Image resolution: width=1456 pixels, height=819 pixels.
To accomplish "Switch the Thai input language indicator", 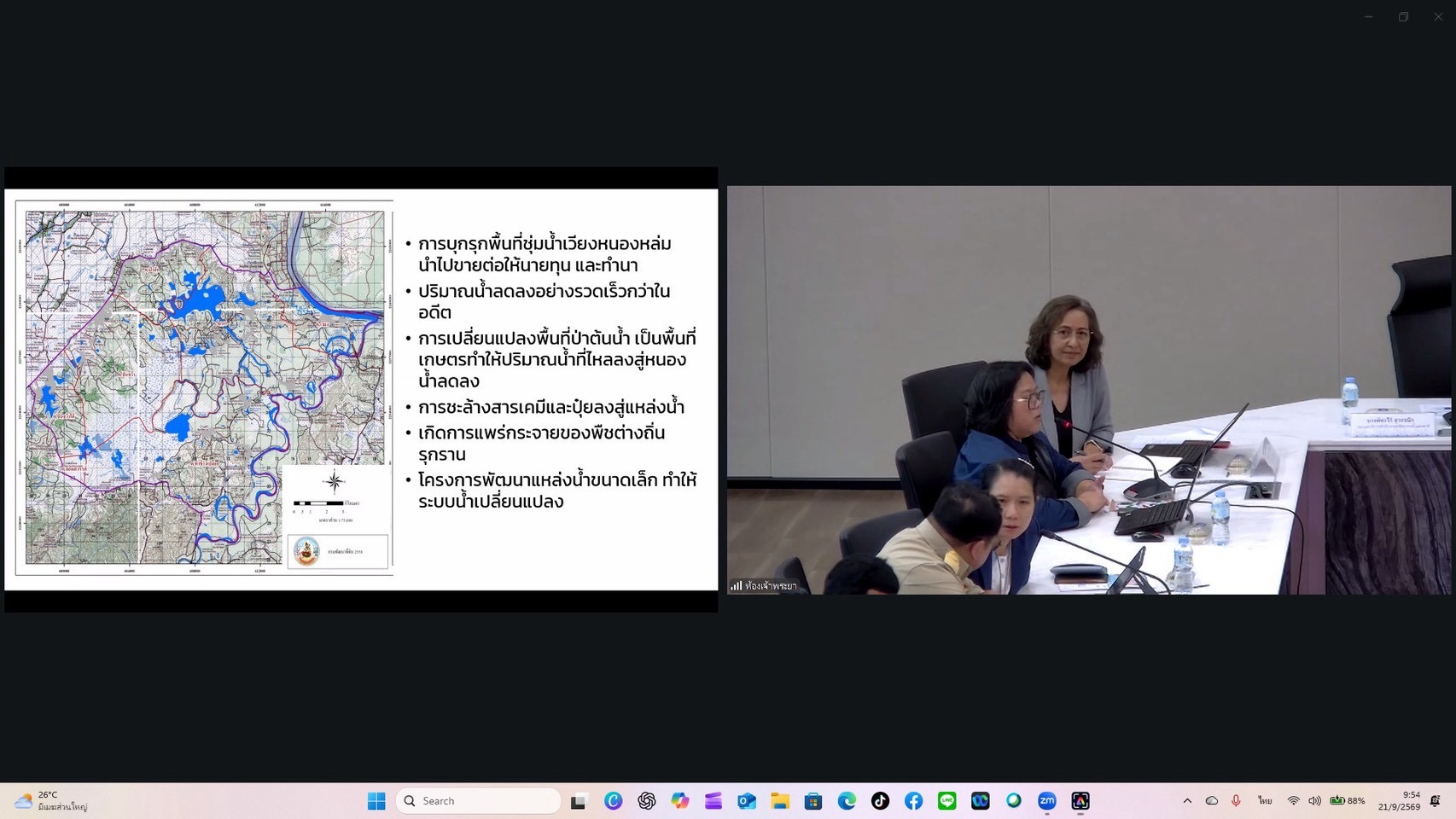I will (x=1265, y=801).
